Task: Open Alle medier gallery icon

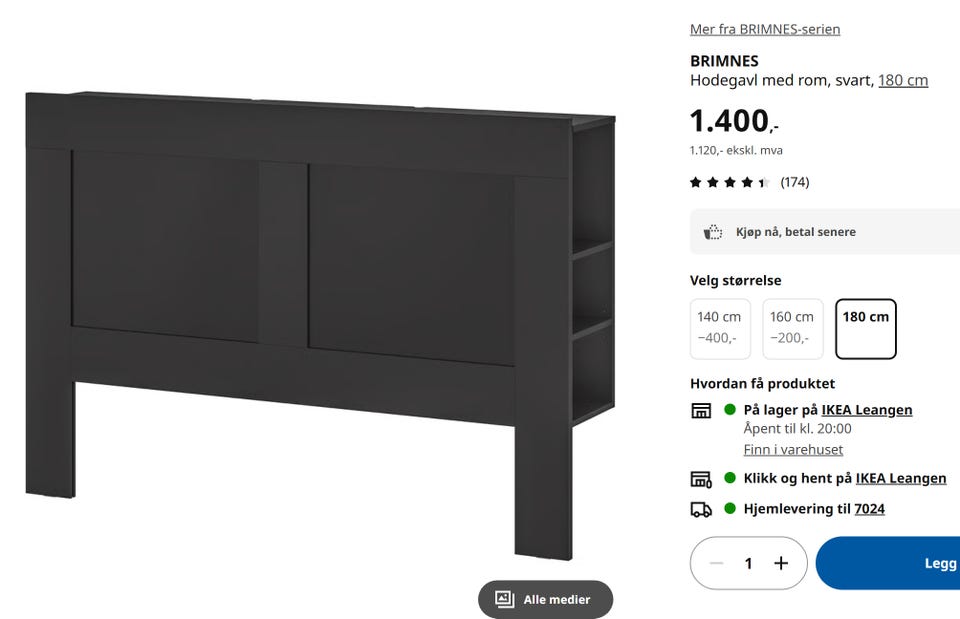Action: click(504, 599)
